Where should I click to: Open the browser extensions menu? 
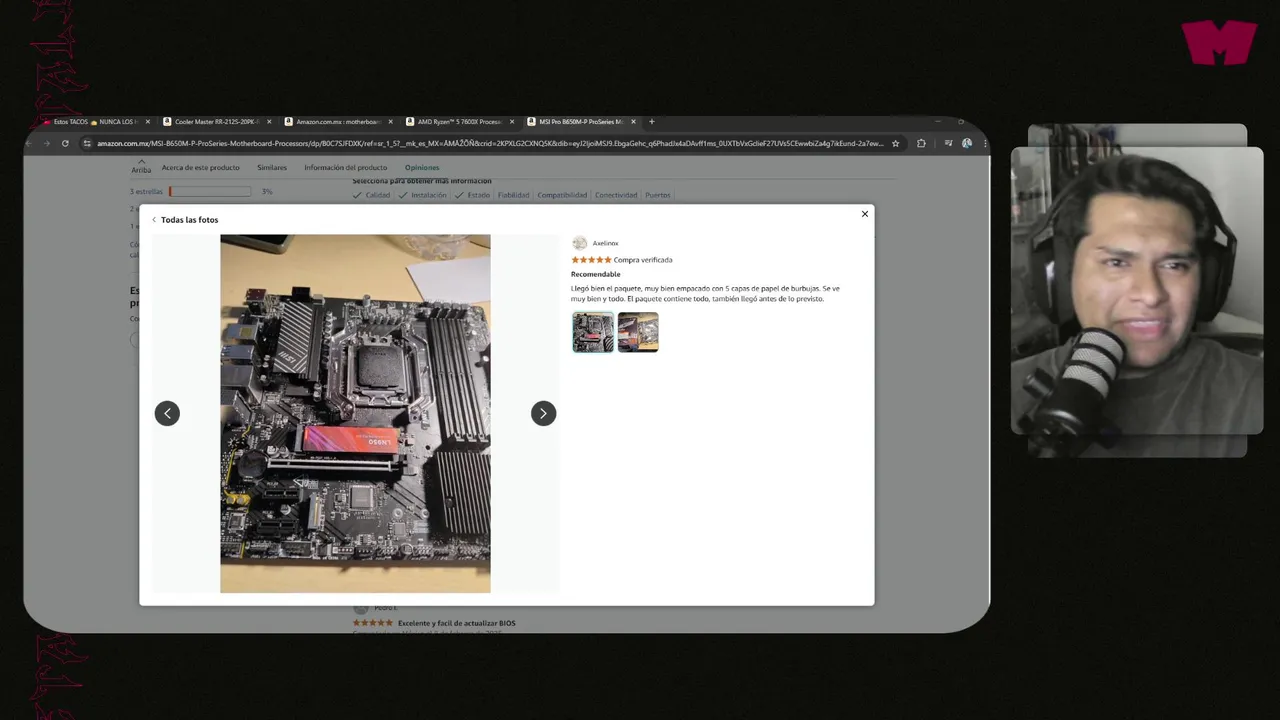921,143
